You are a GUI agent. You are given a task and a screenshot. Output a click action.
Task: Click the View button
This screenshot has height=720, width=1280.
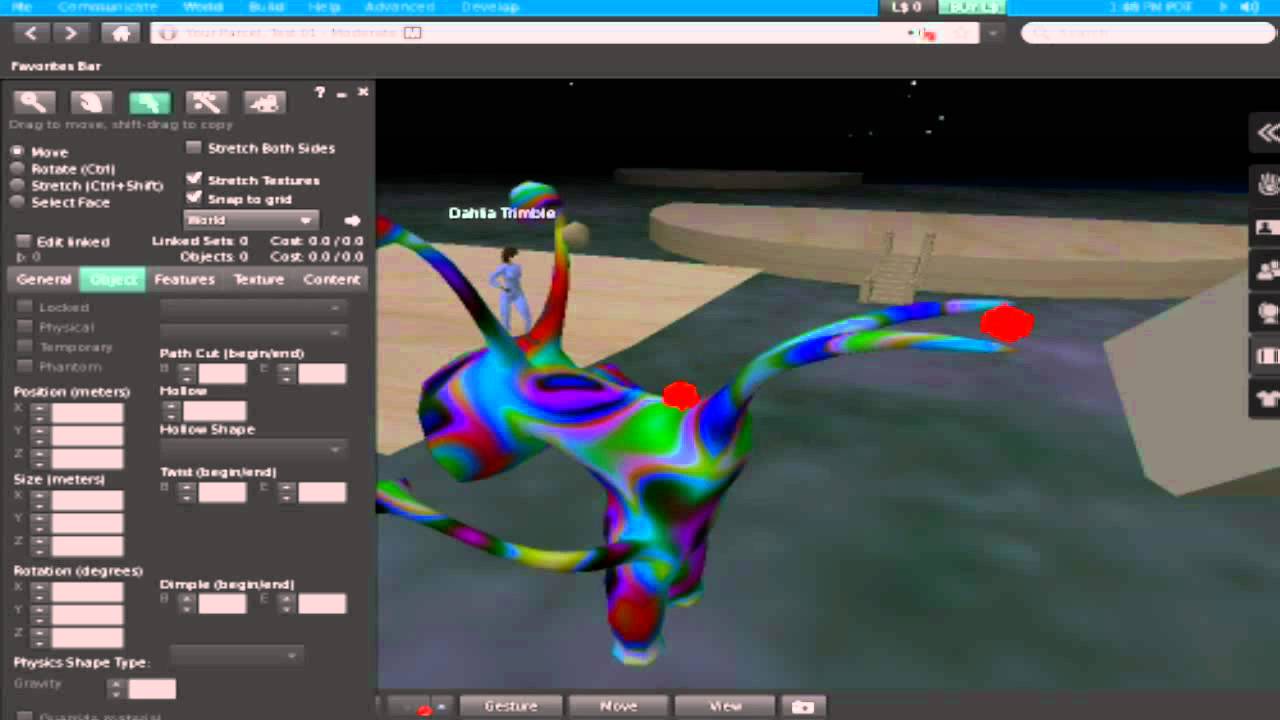[x=725, y=706]
